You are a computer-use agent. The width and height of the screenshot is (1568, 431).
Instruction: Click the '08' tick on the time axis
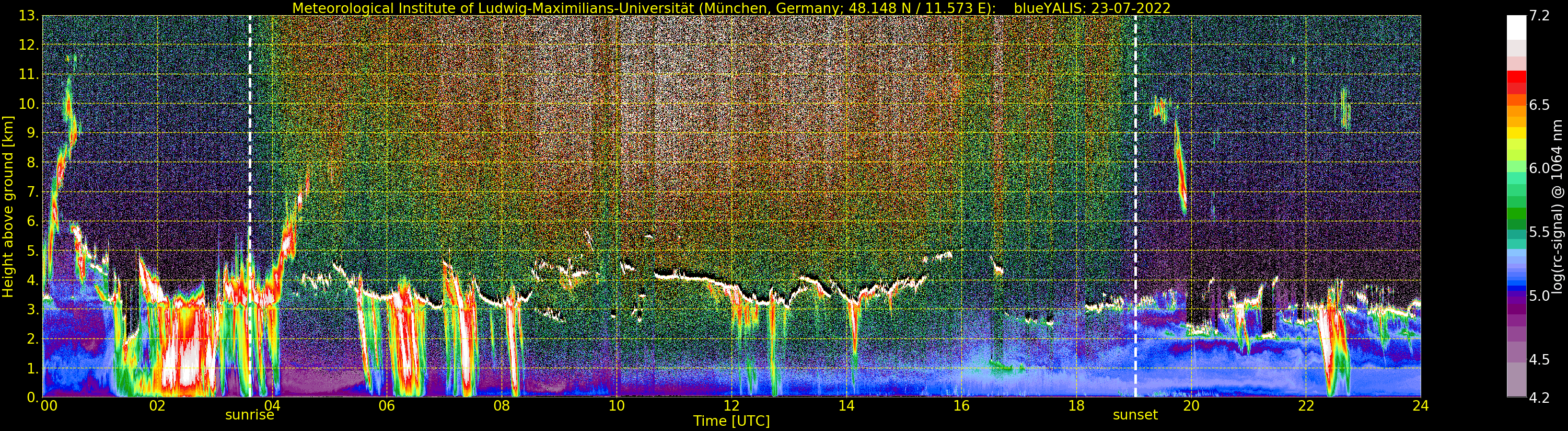coord(502,406)
